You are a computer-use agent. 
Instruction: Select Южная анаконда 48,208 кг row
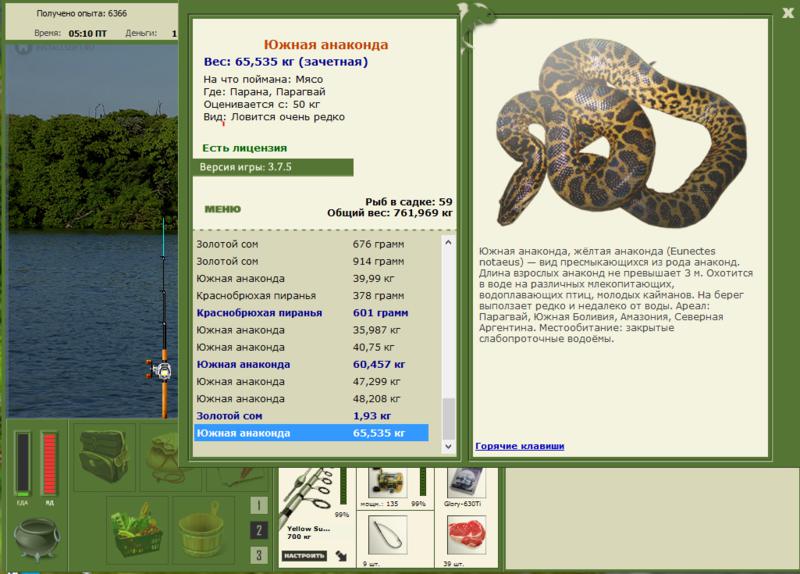(x=311, y=399)
